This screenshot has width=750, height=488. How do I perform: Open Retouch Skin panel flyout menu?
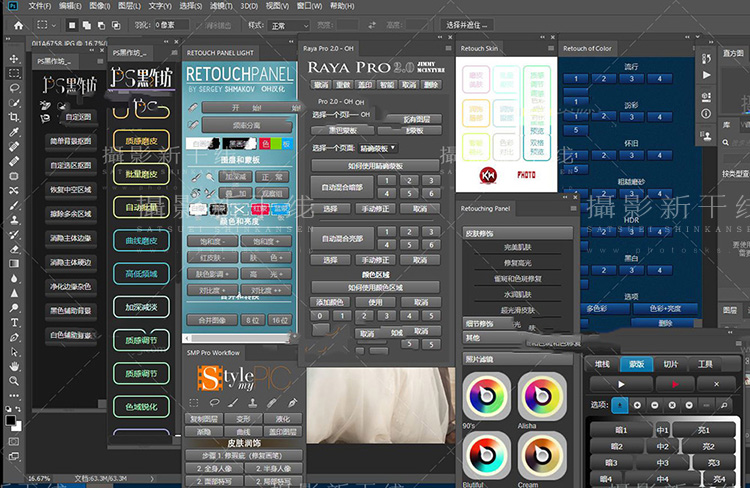point(551,48)
